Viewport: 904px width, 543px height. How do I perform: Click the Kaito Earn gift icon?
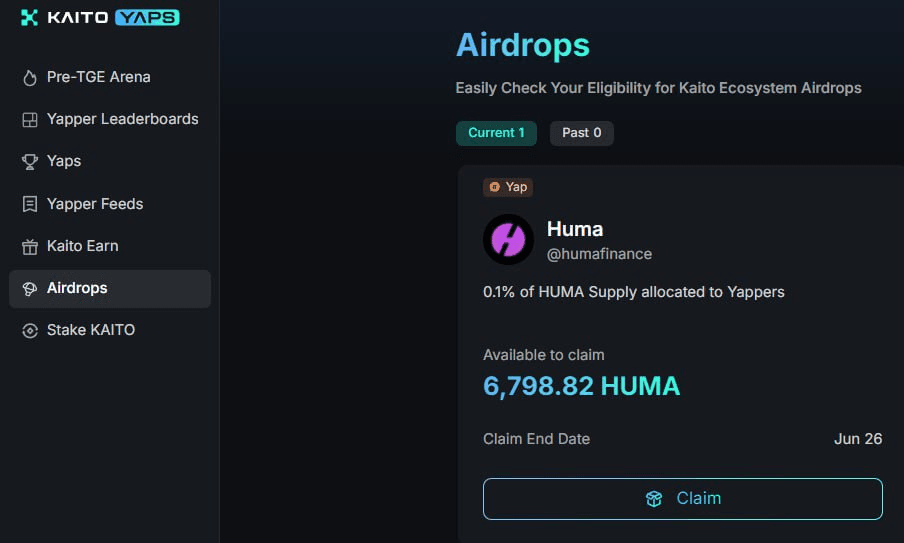click(x=29, y=246)
